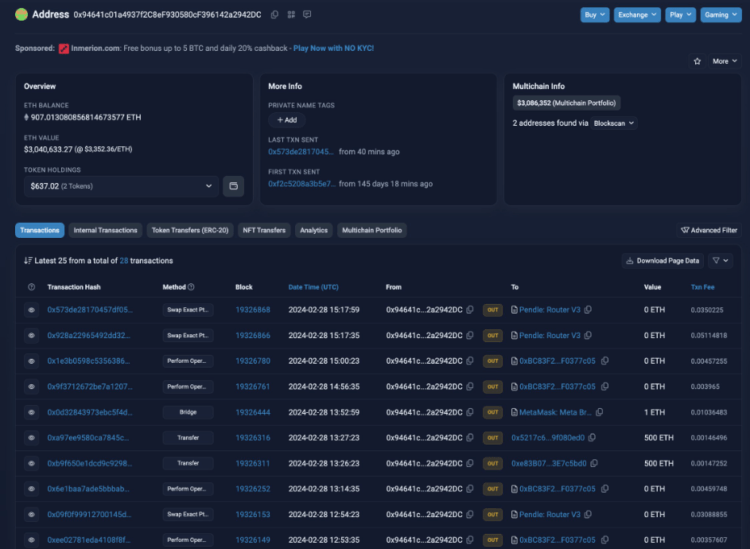Click the chat icon next to address
This screenshot has height=549, width=750.
coord(307,15)
